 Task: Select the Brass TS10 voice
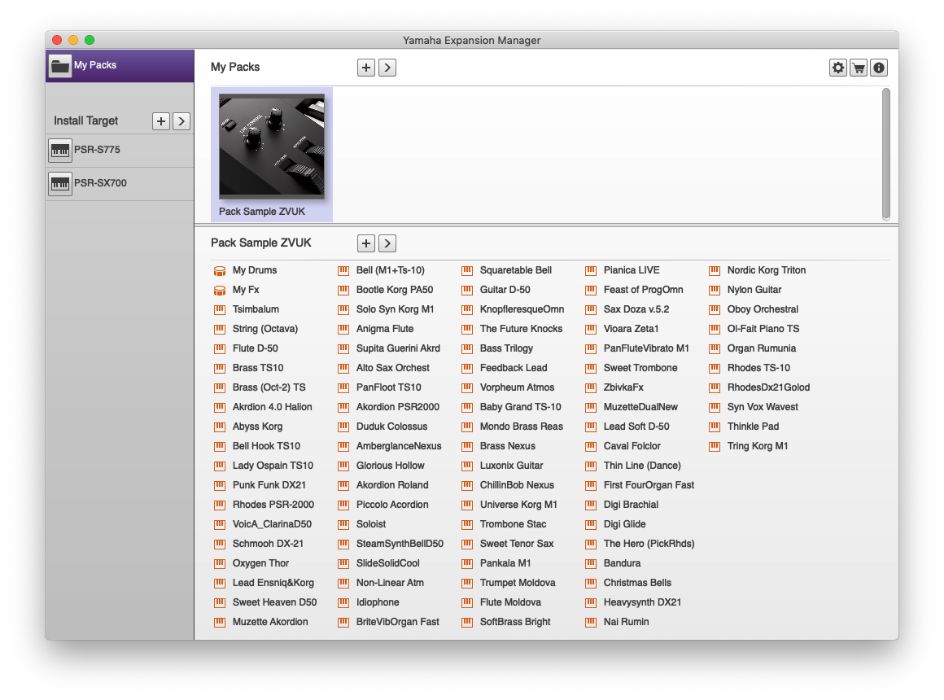point(258,368)
